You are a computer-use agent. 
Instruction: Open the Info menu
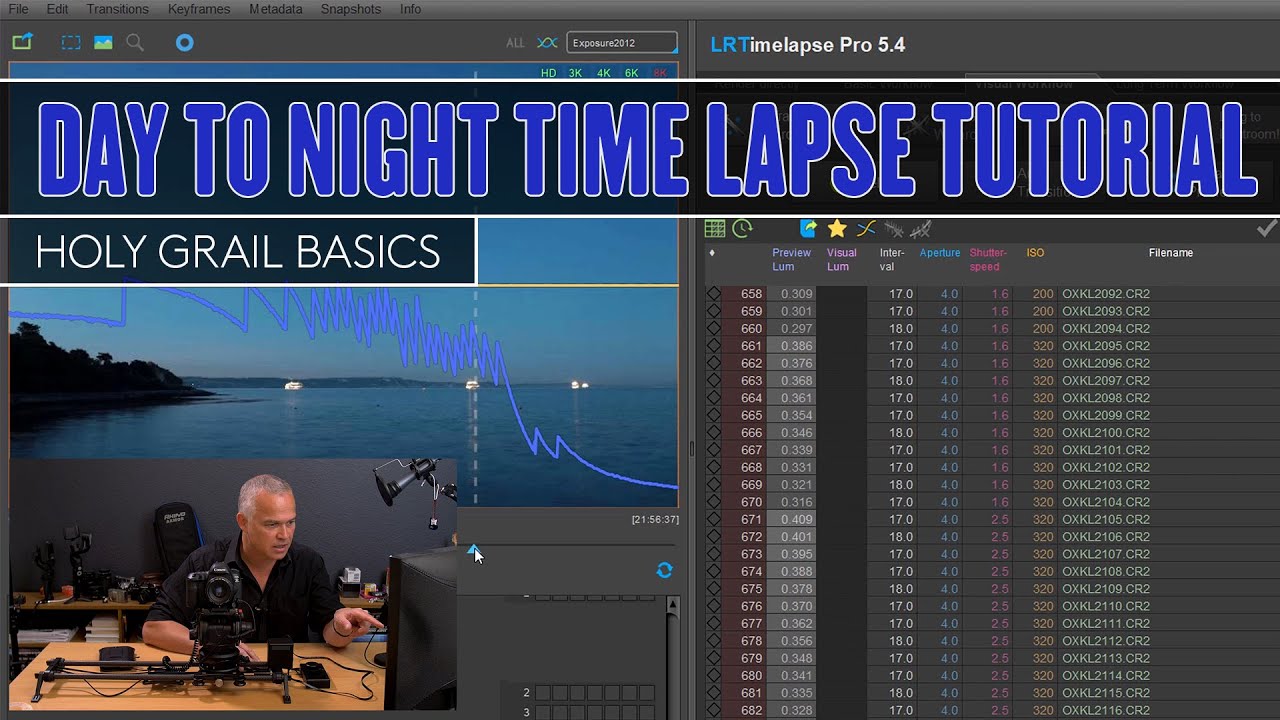pyautogui.click(x=410, y=9)
